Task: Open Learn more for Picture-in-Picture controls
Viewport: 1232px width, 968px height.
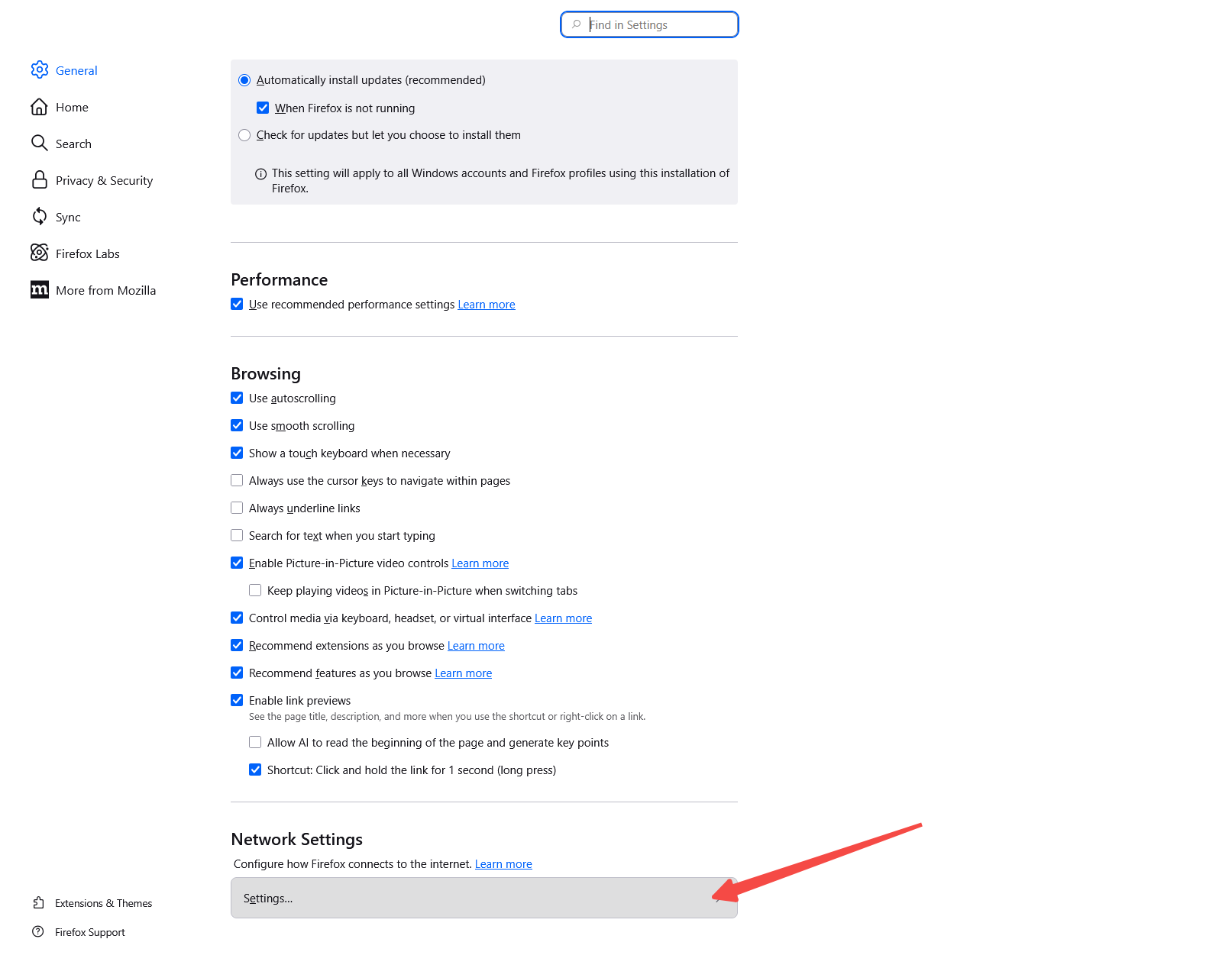Action: coord(480,563)
